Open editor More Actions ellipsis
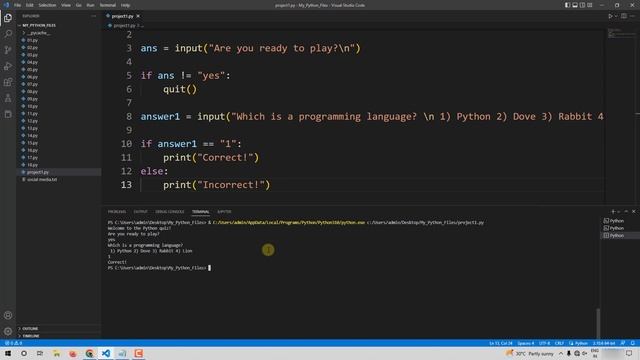The width and height of the screenshot is (640, 360). [633, 16]
